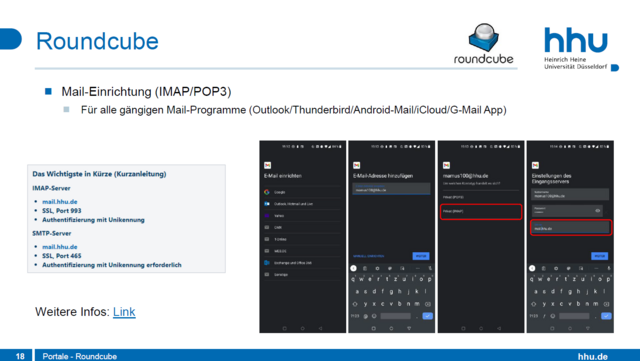The image size is (640, 361).
Task: Click the hhu Heinrich Heine Universität logo
Action: (x=580, y=49)
